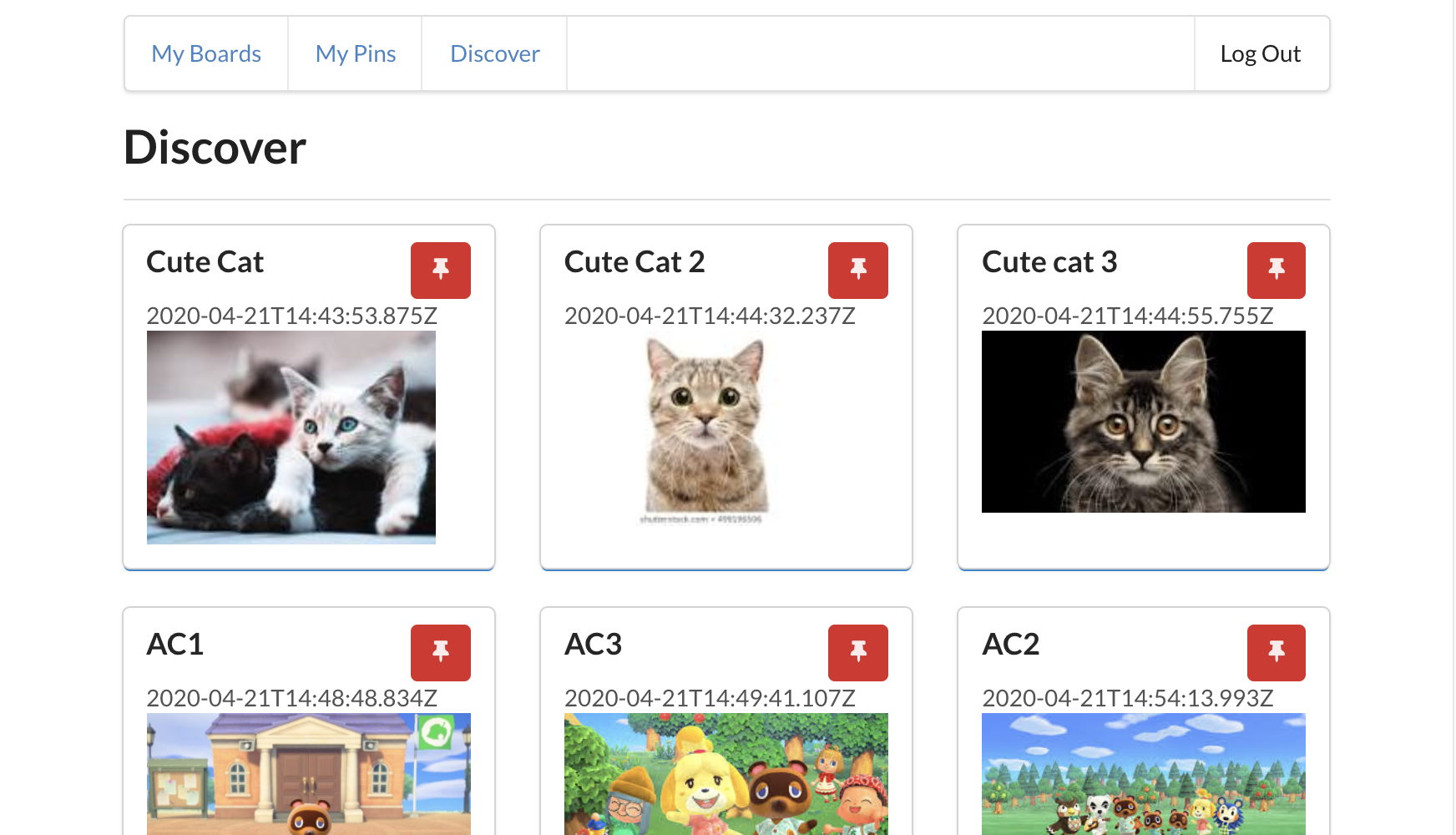The image size is (1456, 835).
Task: Log Out of the account
Action: point(1261,53)
